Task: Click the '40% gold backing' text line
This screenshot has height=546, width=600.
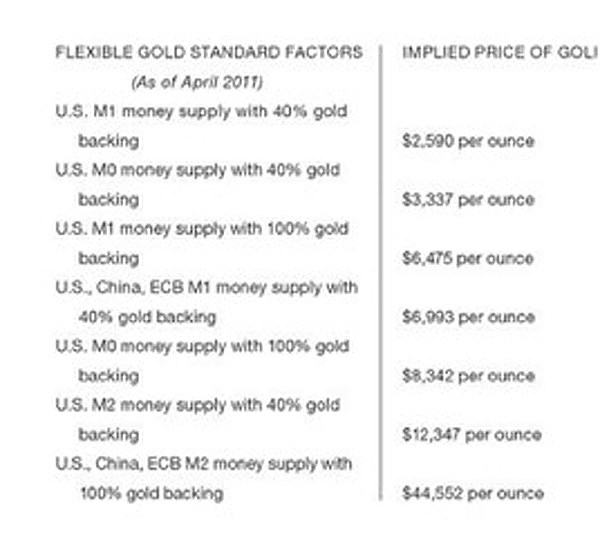Action: (x=148, y=317)
